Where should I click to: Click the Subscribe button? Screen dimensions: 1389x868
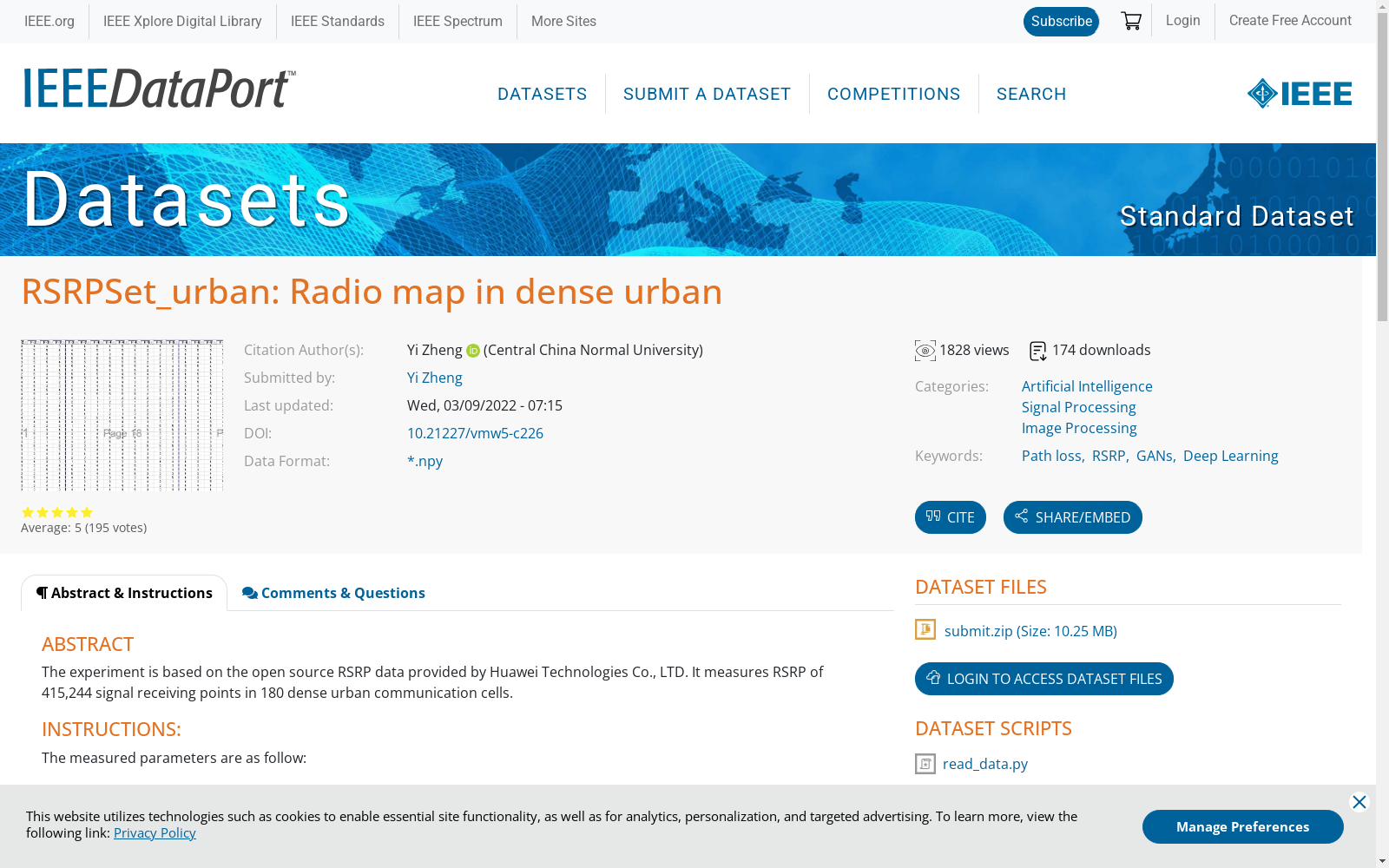coord(1062,22)
